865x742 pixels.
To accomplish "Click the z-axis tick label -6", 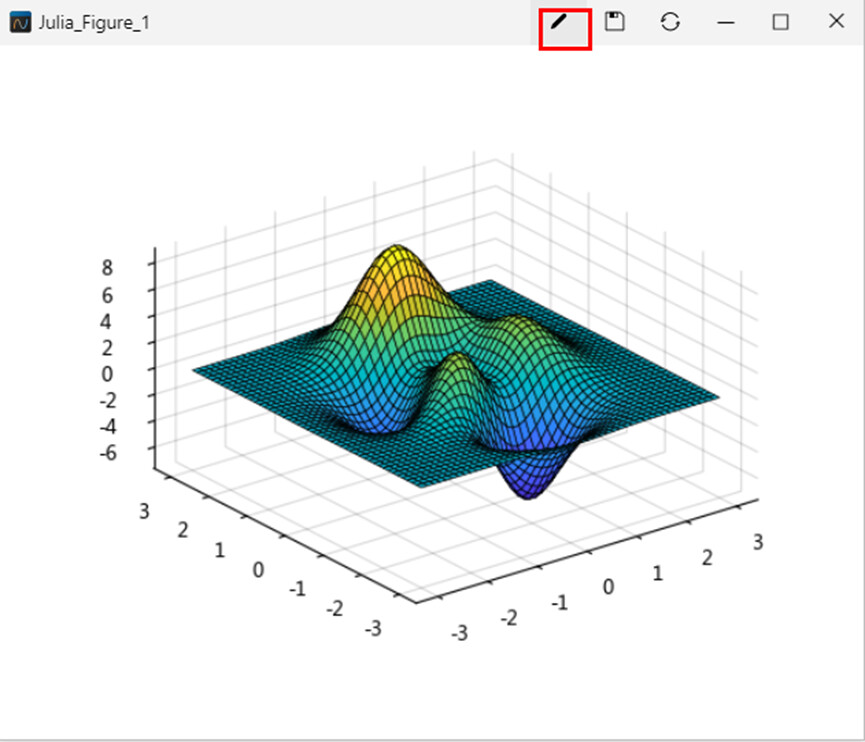I will point(108,453).
